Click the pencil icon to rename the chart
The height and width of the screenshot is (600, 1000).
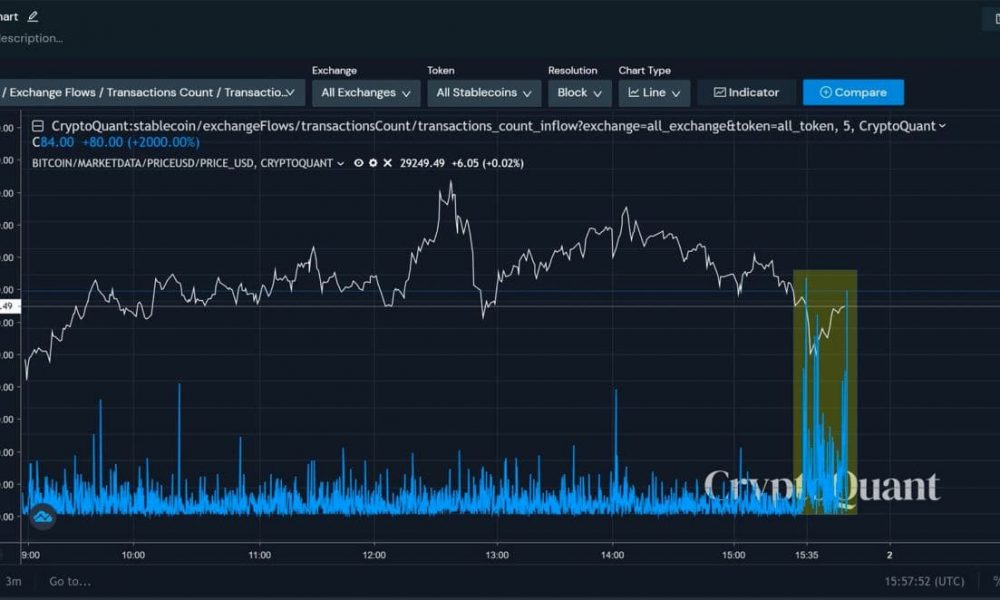point(33,17)
